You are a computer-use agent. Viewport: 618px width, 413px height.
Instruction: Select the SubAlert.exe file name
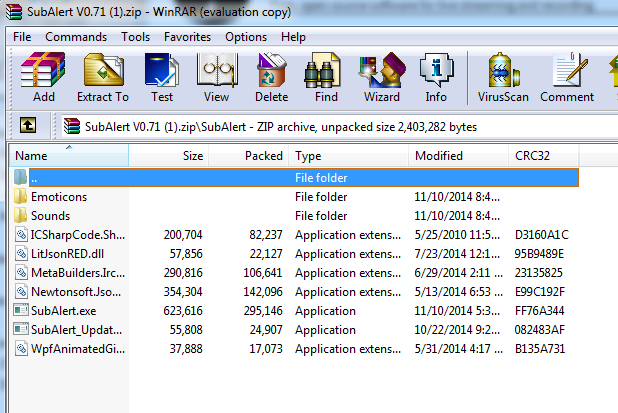coord(63,311)
